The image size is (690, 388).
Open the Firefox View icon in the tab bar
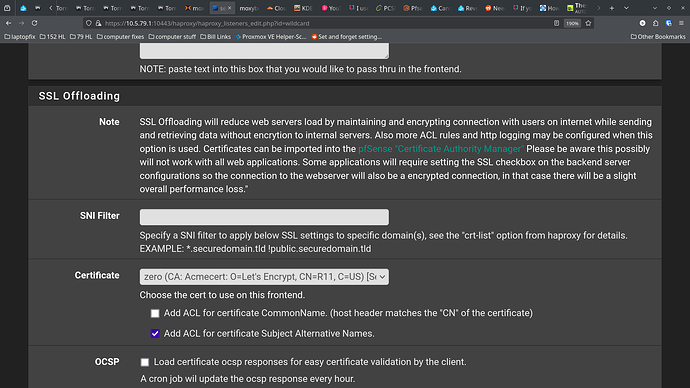pyautogui.click(x=7, y=8)
